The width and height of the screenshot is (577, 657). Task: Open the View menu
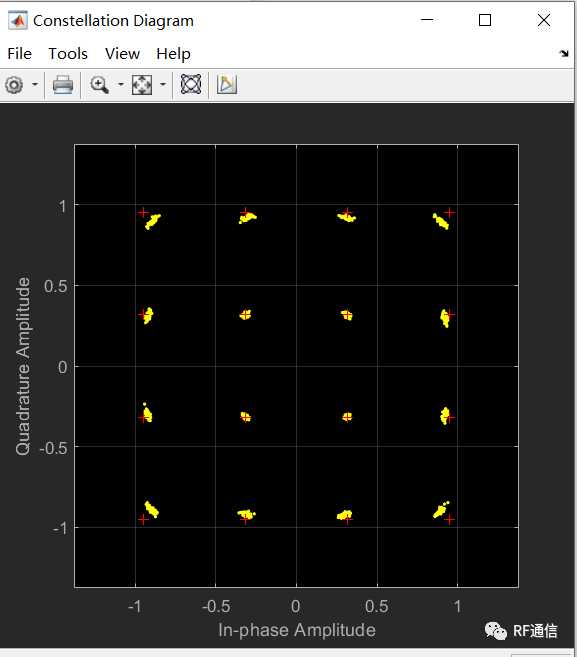(x=122, y=54)
